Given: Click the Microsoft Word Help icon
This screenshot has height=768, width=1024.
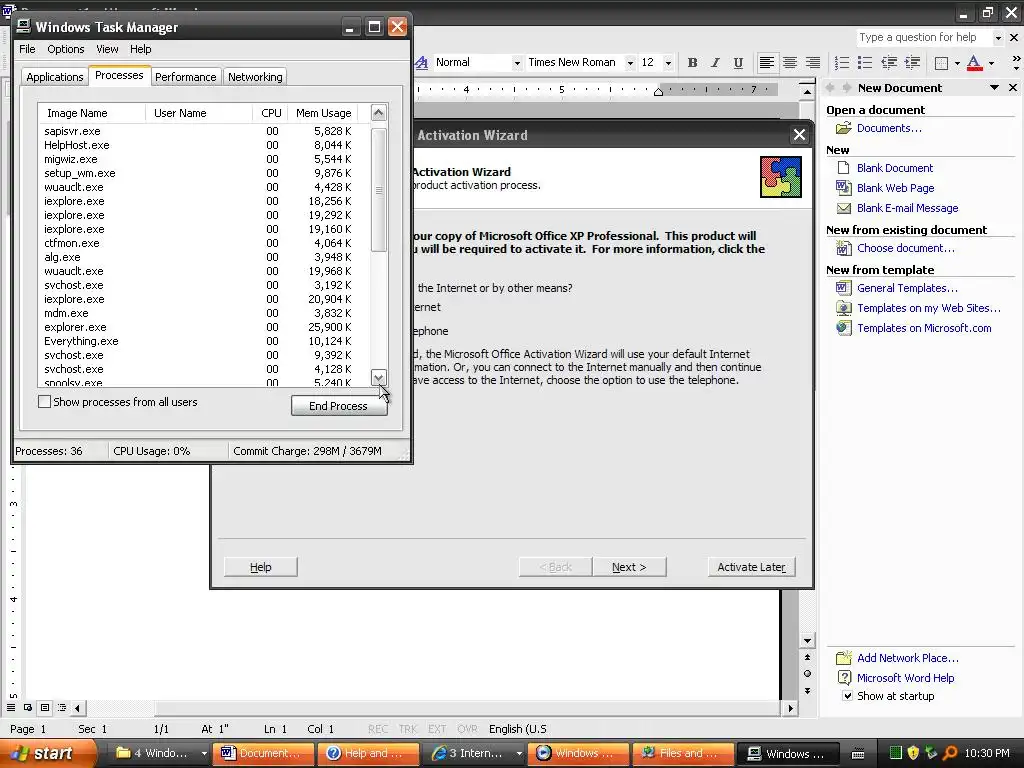Looking at the screenshot, I should click(844, 678).
